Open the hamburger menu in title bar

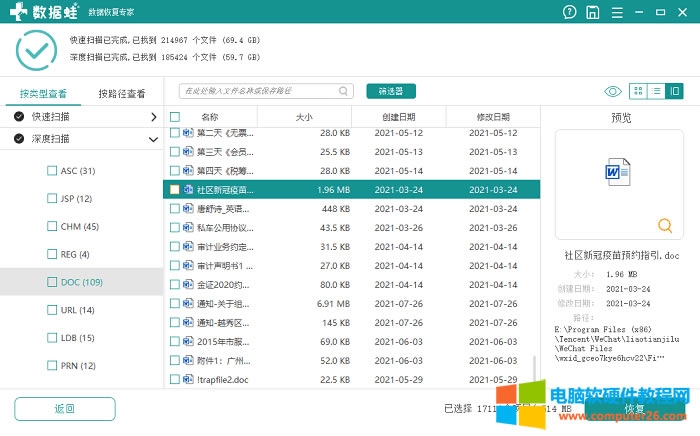tap(617, 12)
